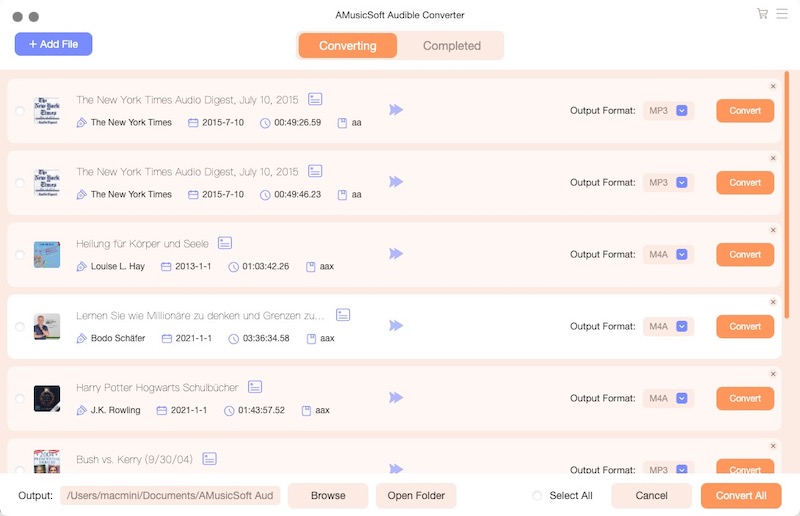Open MP3 format dropdown for Bush vs. Kerry
The width and height of the screenshot is (800, 516).
pyautogui.click(x=682, y=469)
